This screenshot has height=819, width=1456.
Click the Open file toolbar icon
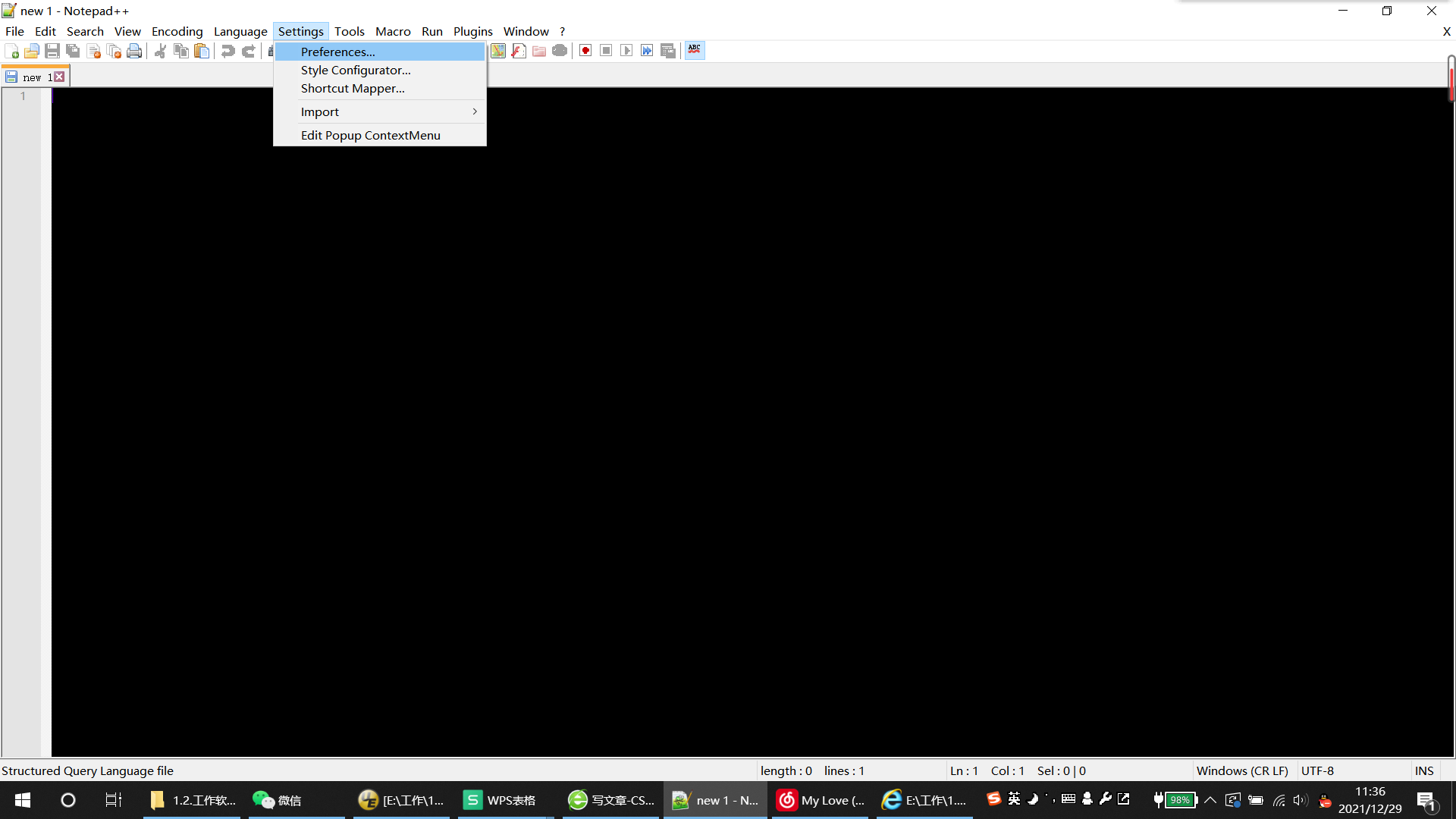pos(32,51)
